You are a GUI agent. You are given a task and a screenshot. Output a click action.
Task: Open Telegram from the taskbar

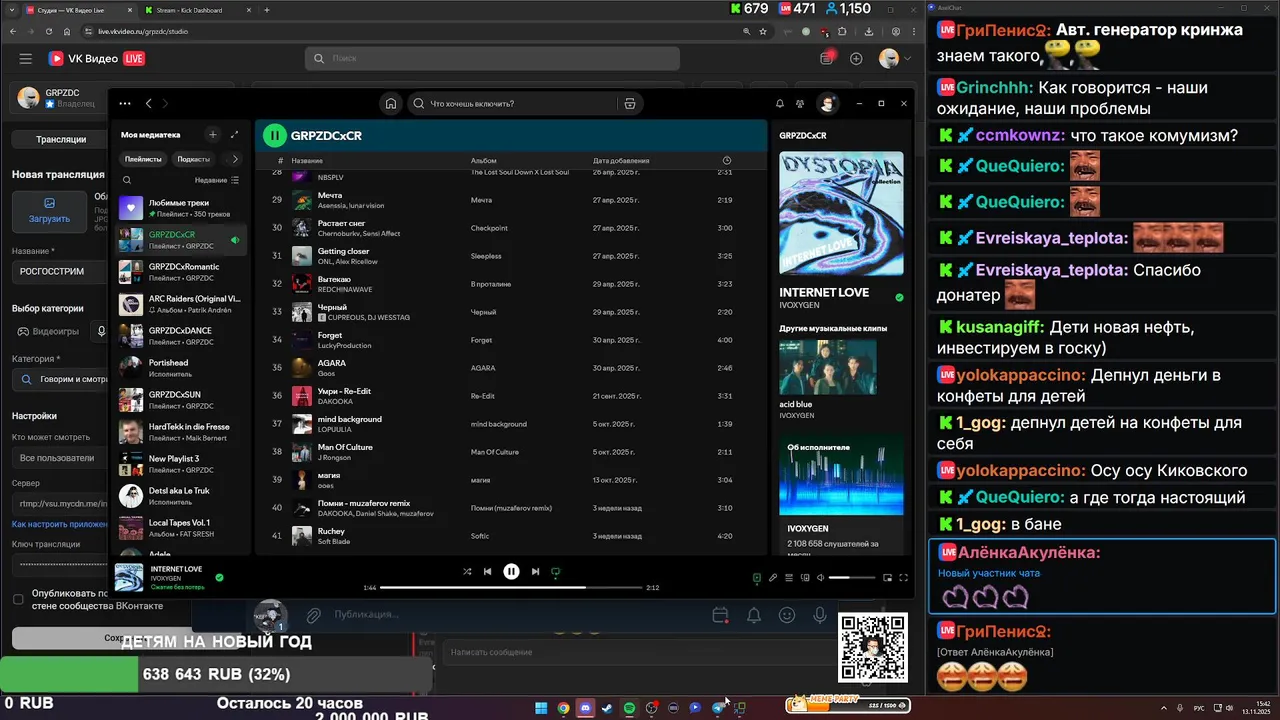click(x=717, y=708)
